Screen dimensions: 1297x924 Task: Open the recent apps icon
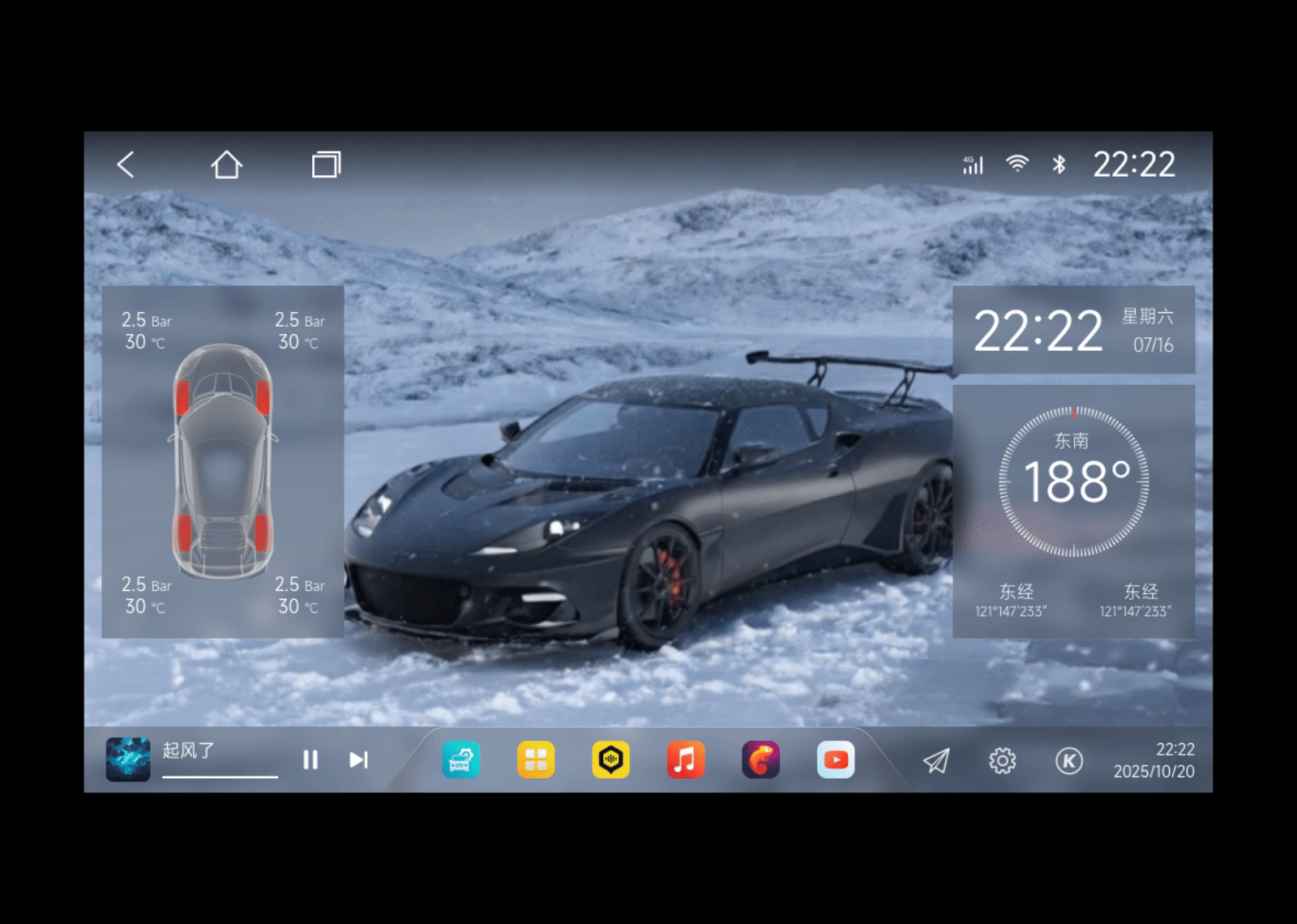327,165
